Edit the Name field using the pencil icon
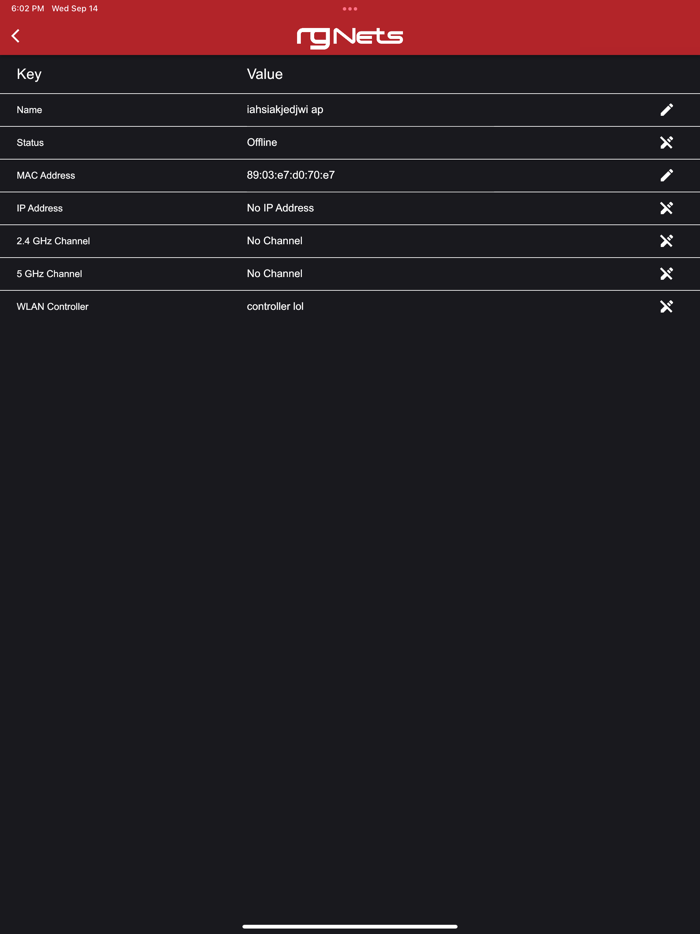700x934 pixels. pyautogui.click(x=667, y=110)
